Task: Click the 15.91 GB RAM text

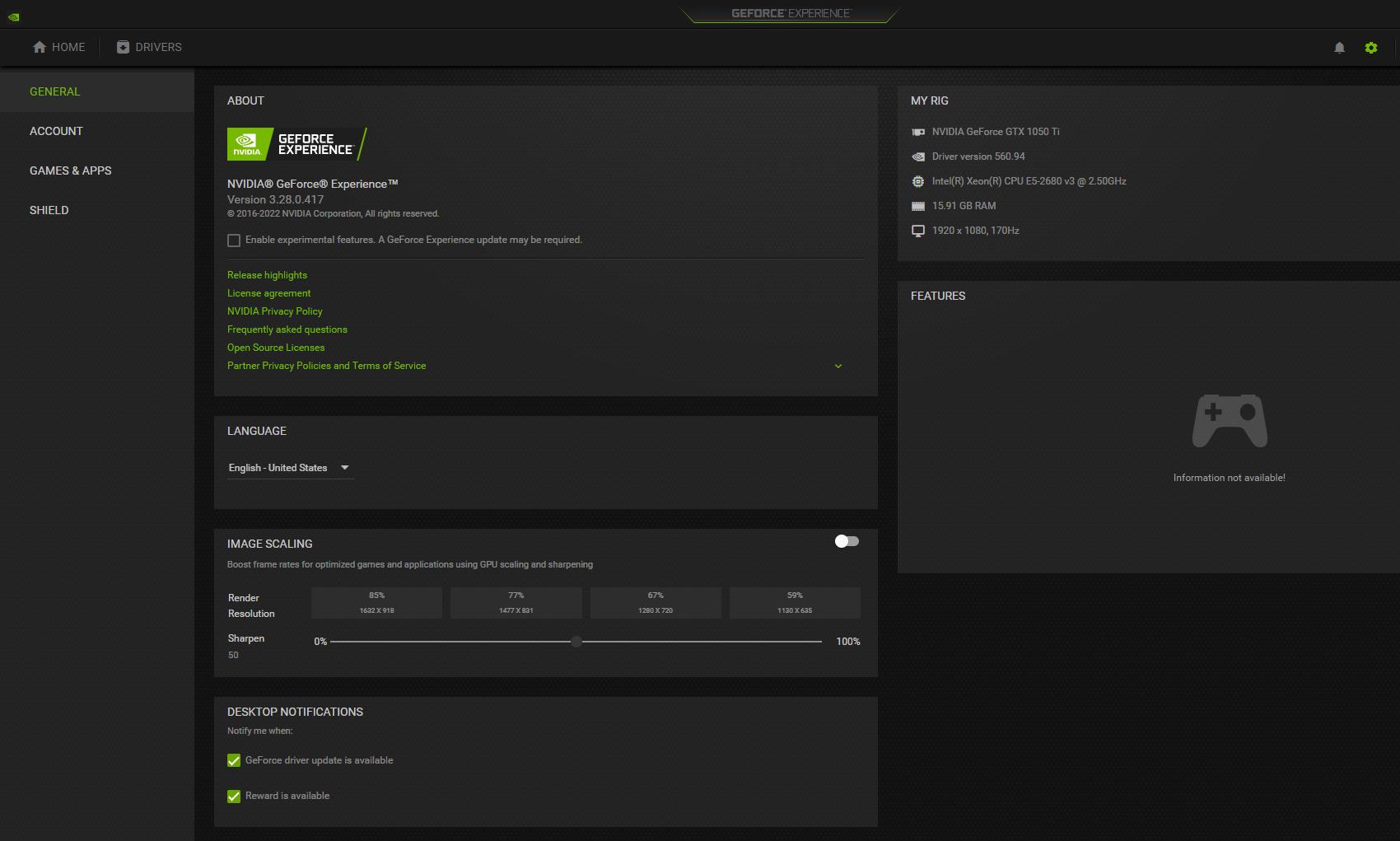Action: coord(964,206)
